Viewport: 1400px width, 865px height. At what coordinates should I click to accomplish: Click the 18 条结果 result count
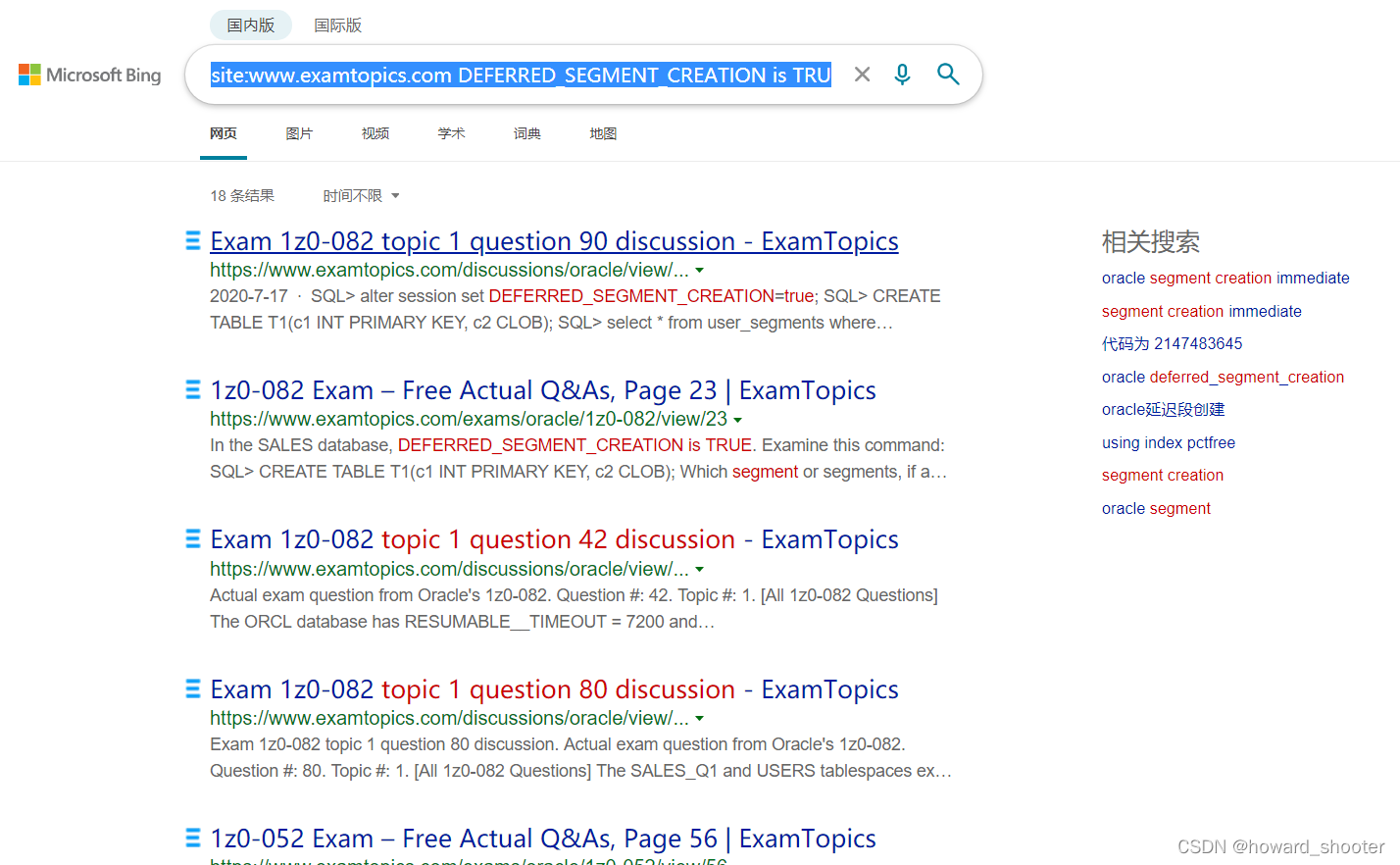(x=242, y=196)
